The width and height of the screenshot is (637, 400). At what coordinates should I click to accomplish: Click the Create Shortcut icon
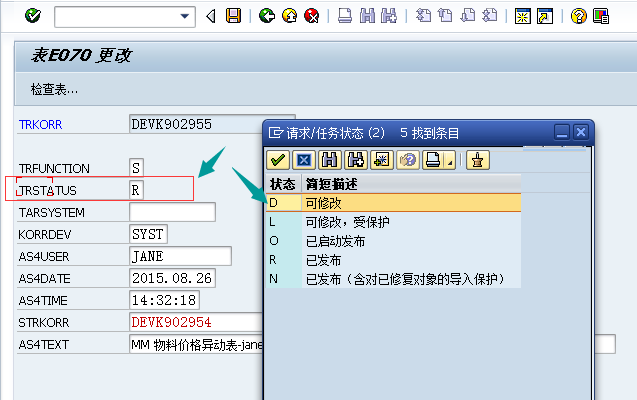click(x=545, y=16)
